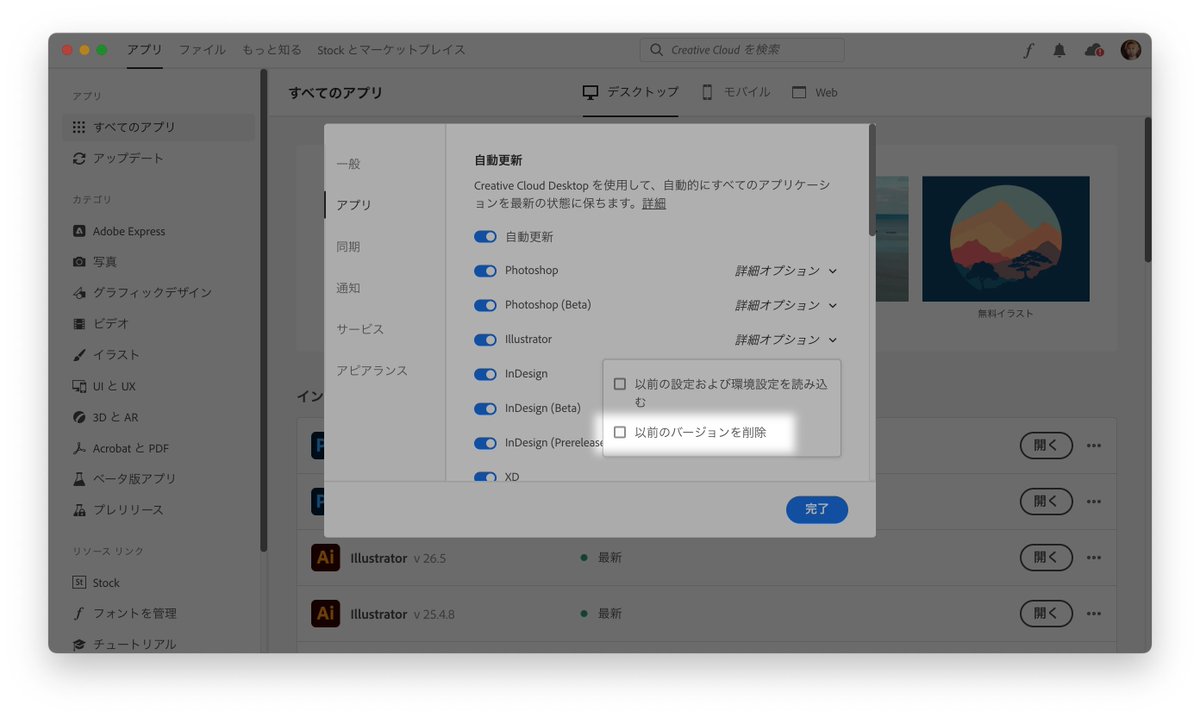Open Stock resource link icon
This screenshot has height=717, width=1200.
coord(79,582)
